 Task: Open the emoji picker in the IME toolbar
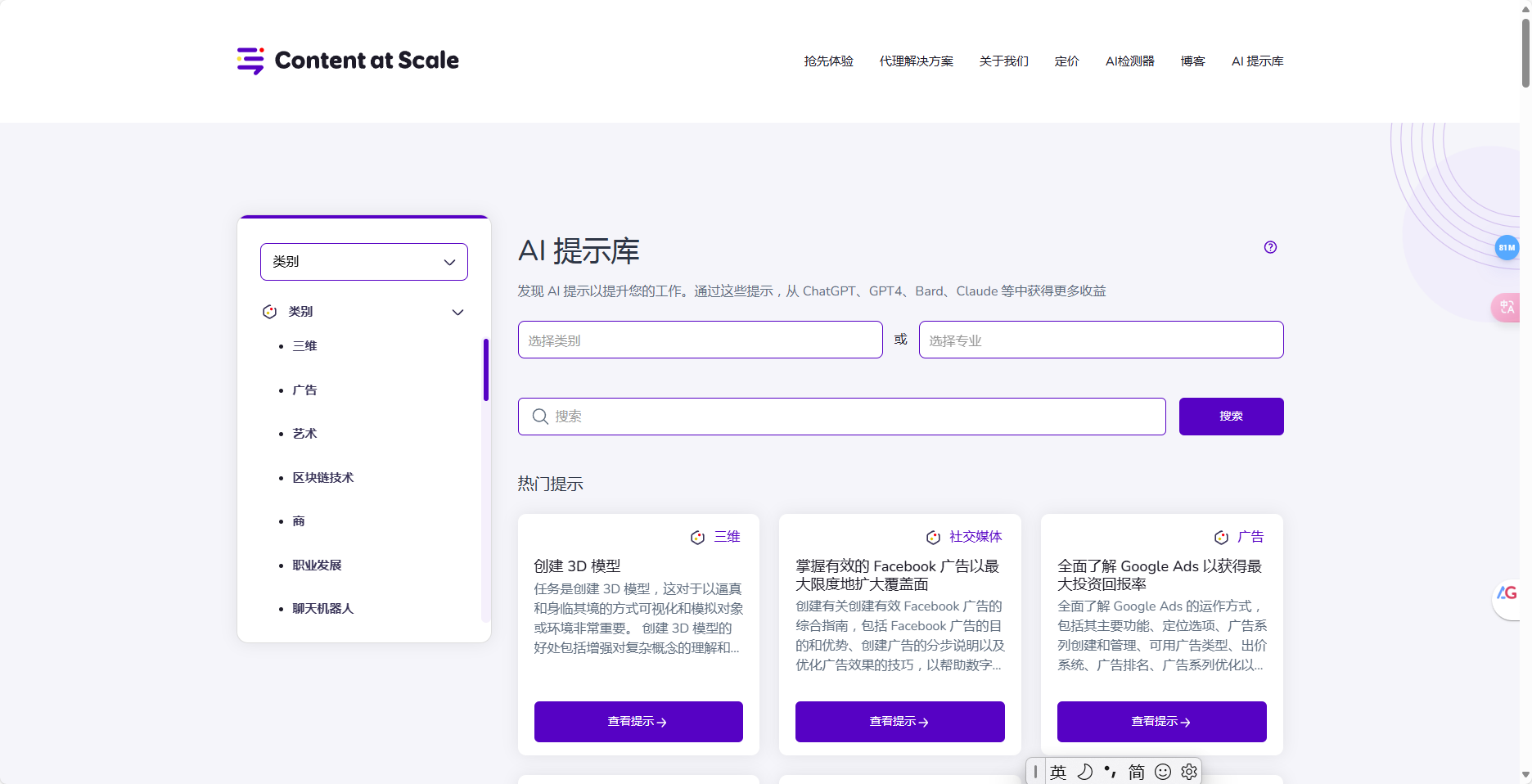point(1162,771)
